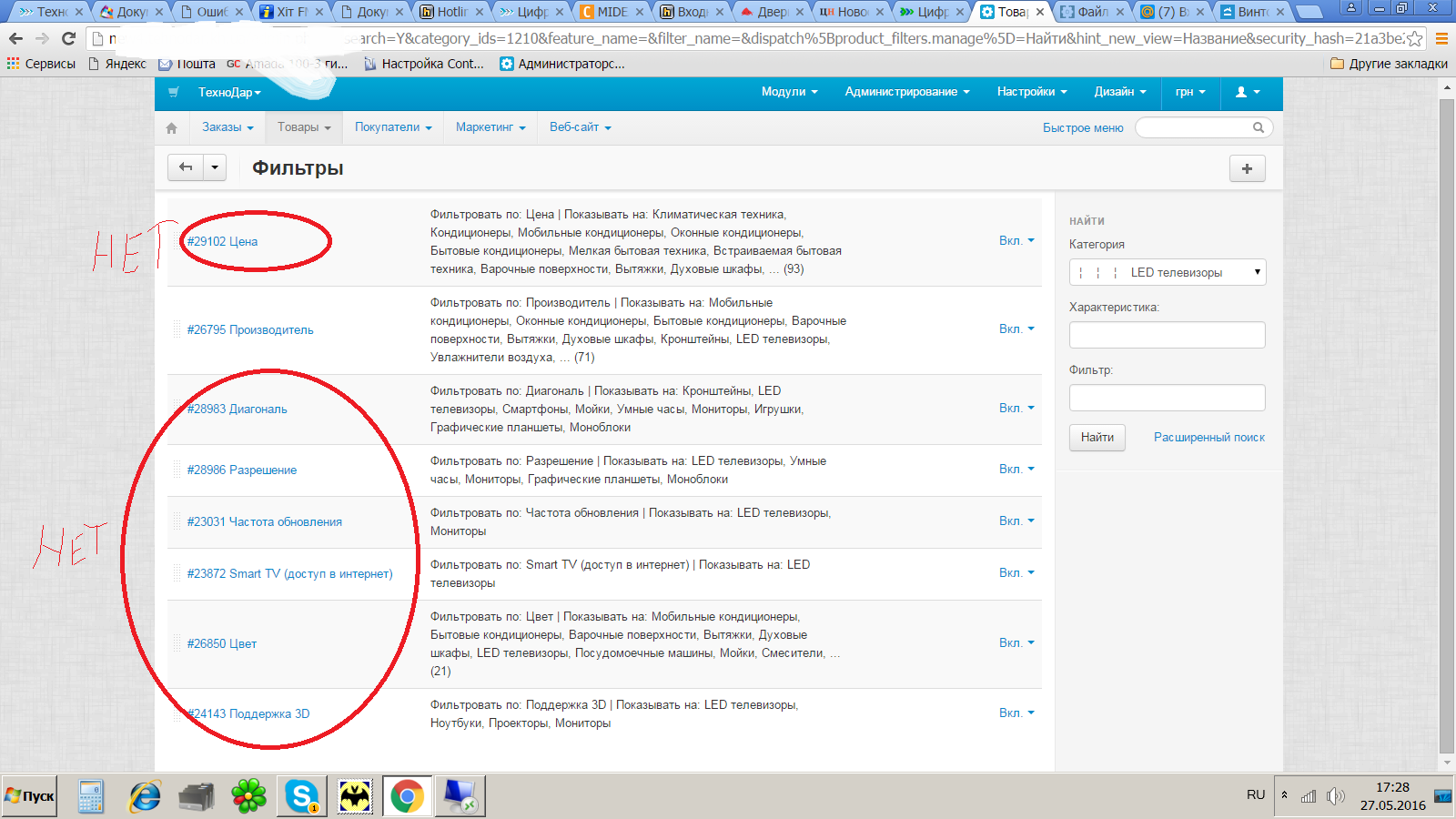Open the Категория LED телевизоры select box

click(x=1168, y=272)
